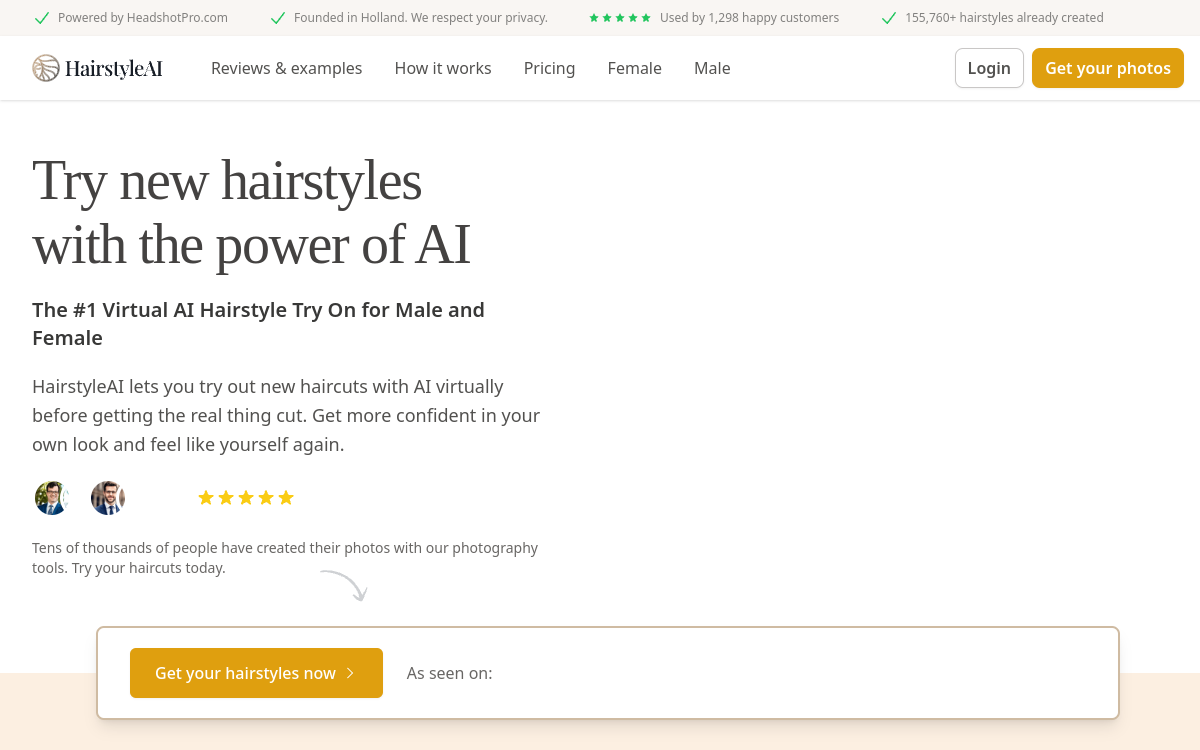Click the "As seen on:" area

(449, 673)
